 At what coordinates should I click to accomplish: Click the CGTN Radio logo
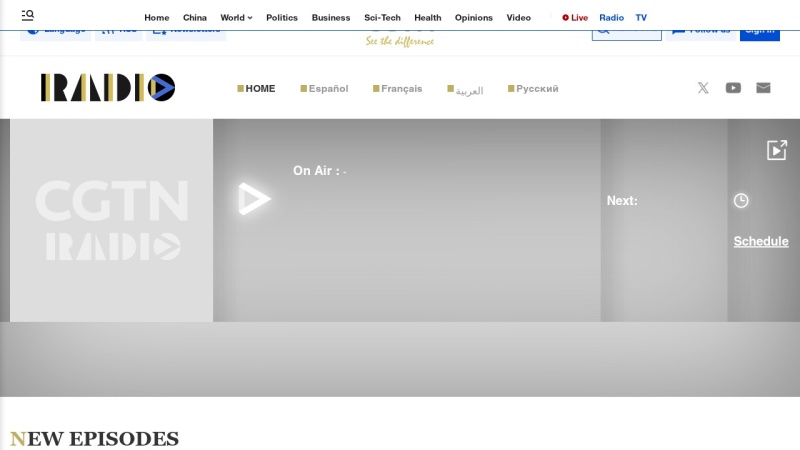pyautogui.click(x=108, y=87)
